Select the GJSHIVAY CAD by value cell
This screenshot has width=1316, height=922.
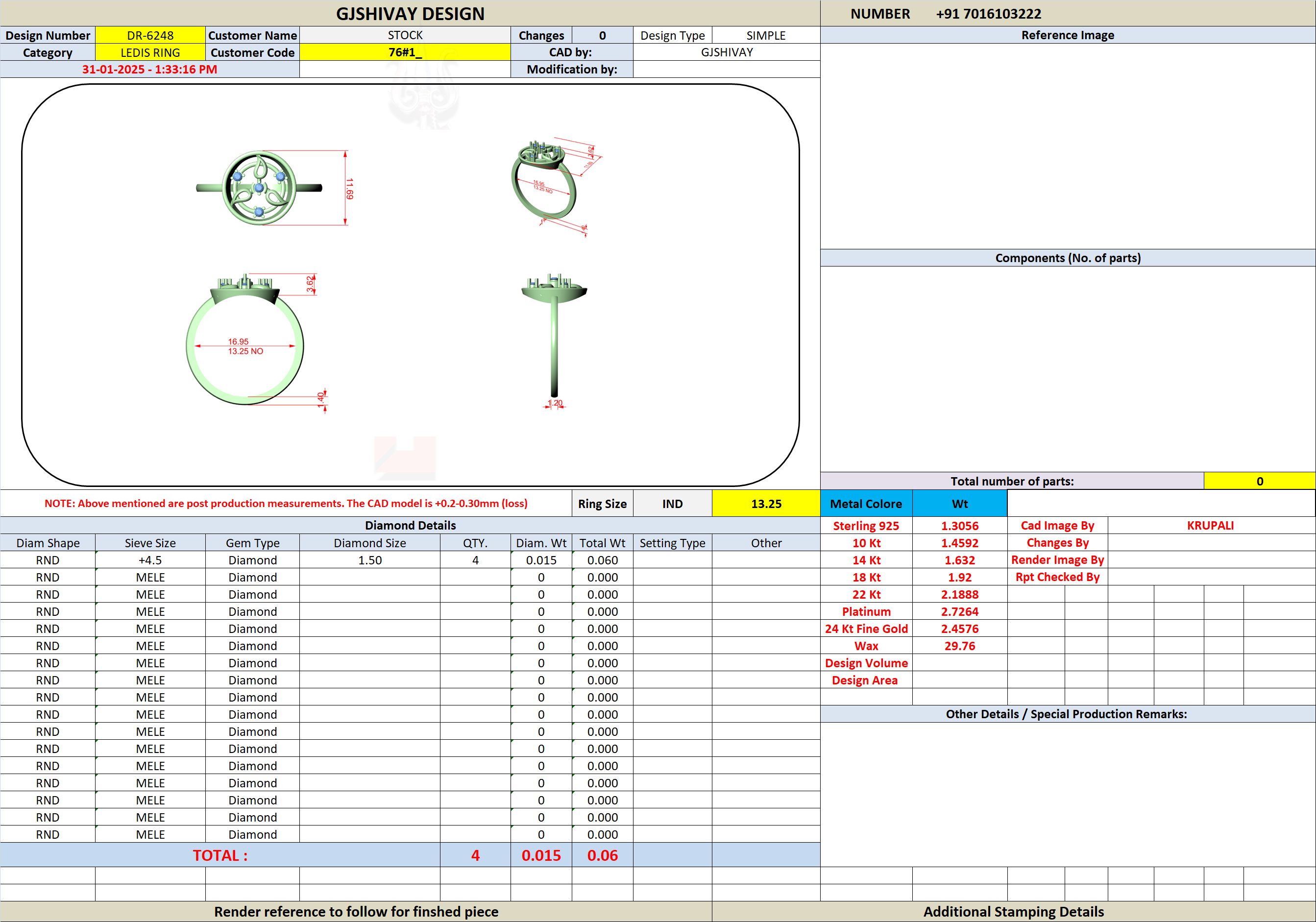tap(727, 52)
